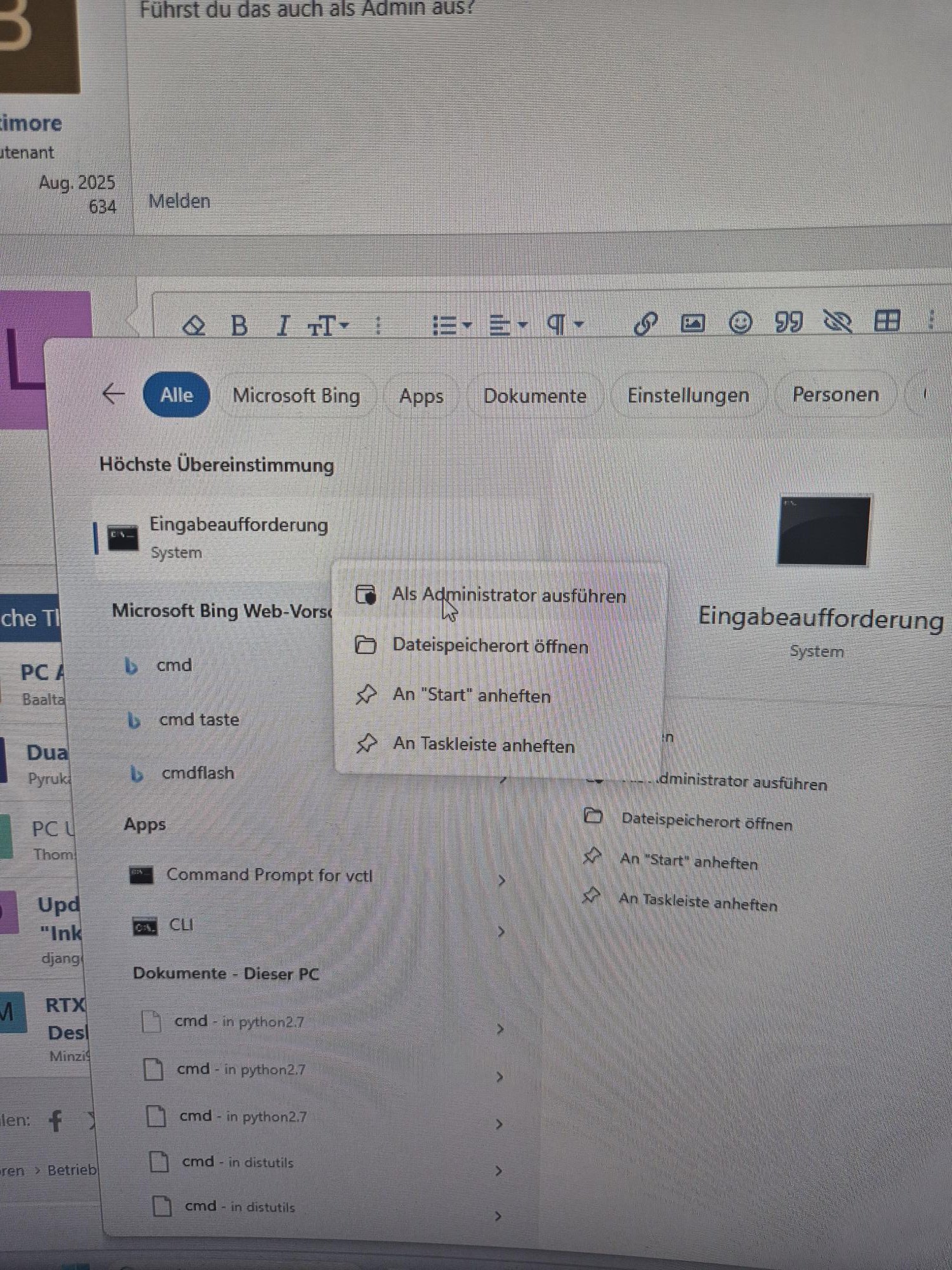Click the remove formatting eraser icon

(x=194, y=326)
